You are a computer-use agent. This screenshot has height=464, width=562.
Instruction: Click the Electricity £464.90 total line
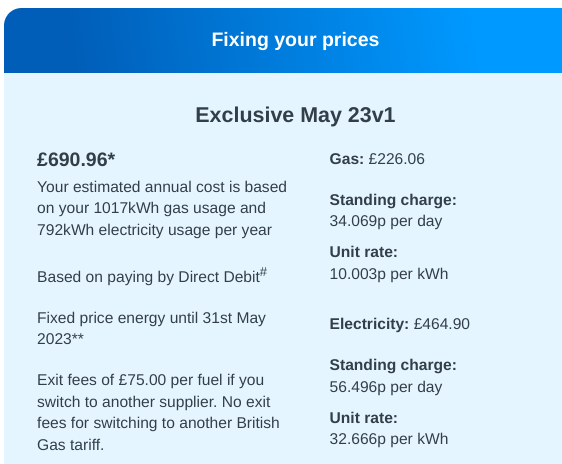pyautogui.click(x=399, y=324)
